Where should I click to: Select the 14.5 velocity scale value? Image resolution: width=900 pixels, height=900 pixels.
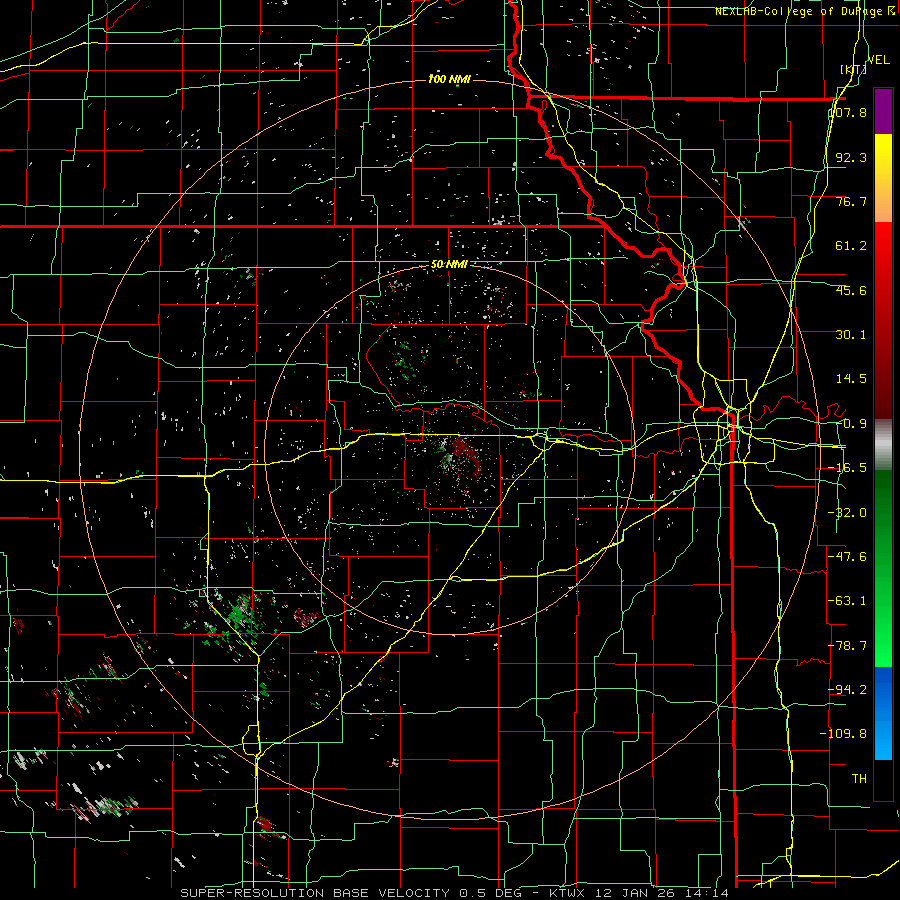(851, 379)
